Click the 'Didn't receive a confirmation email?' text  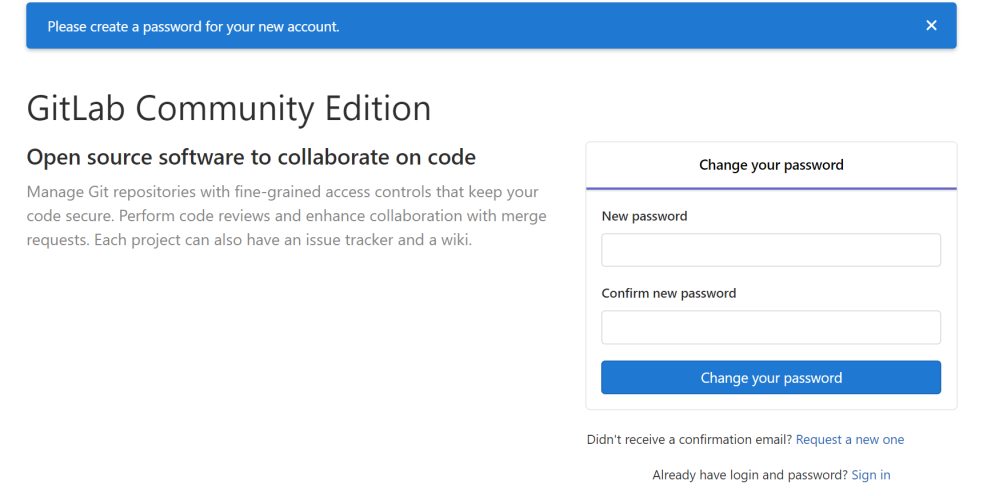[689, 439]
